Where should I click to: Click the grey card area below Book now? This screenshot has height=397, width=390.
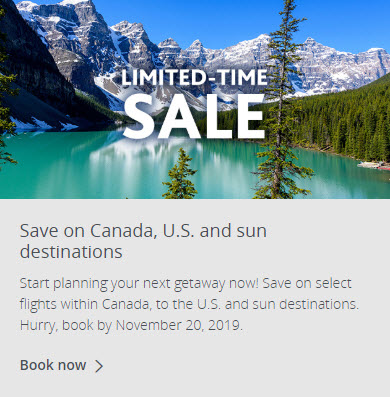point(195,386)
